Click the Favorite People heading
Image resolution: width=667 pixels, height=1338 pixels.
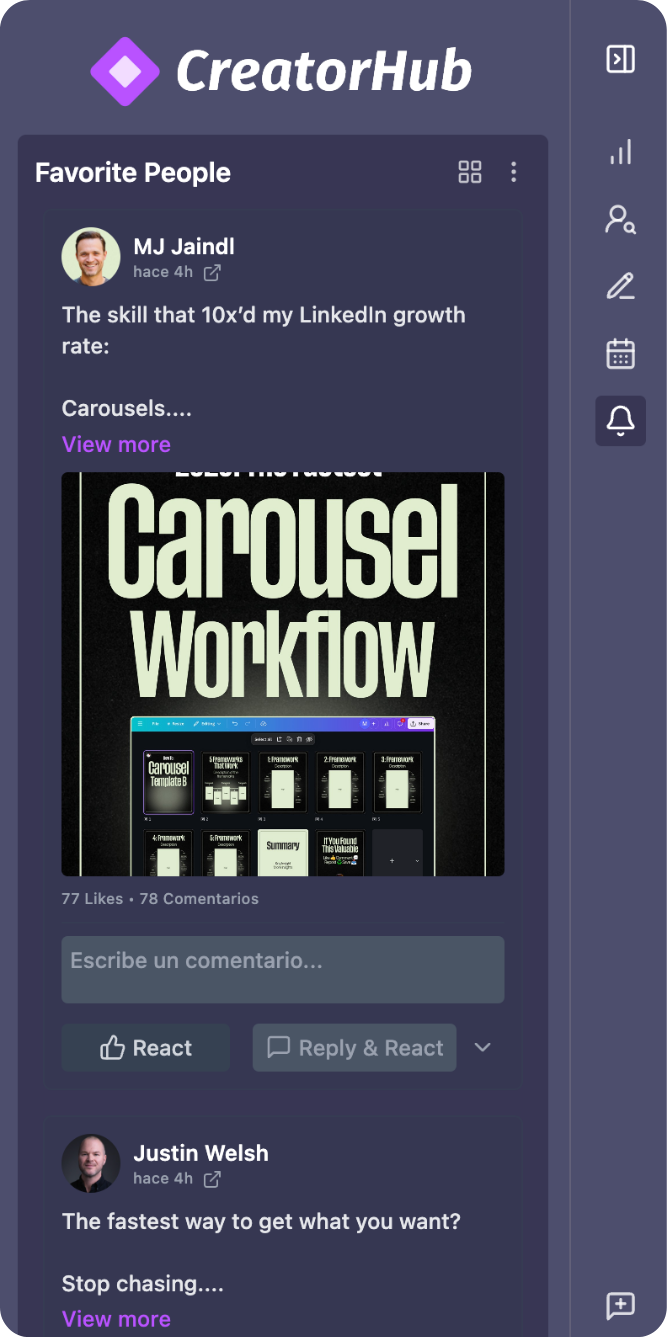pyautogui.click(x=133, y=172)
